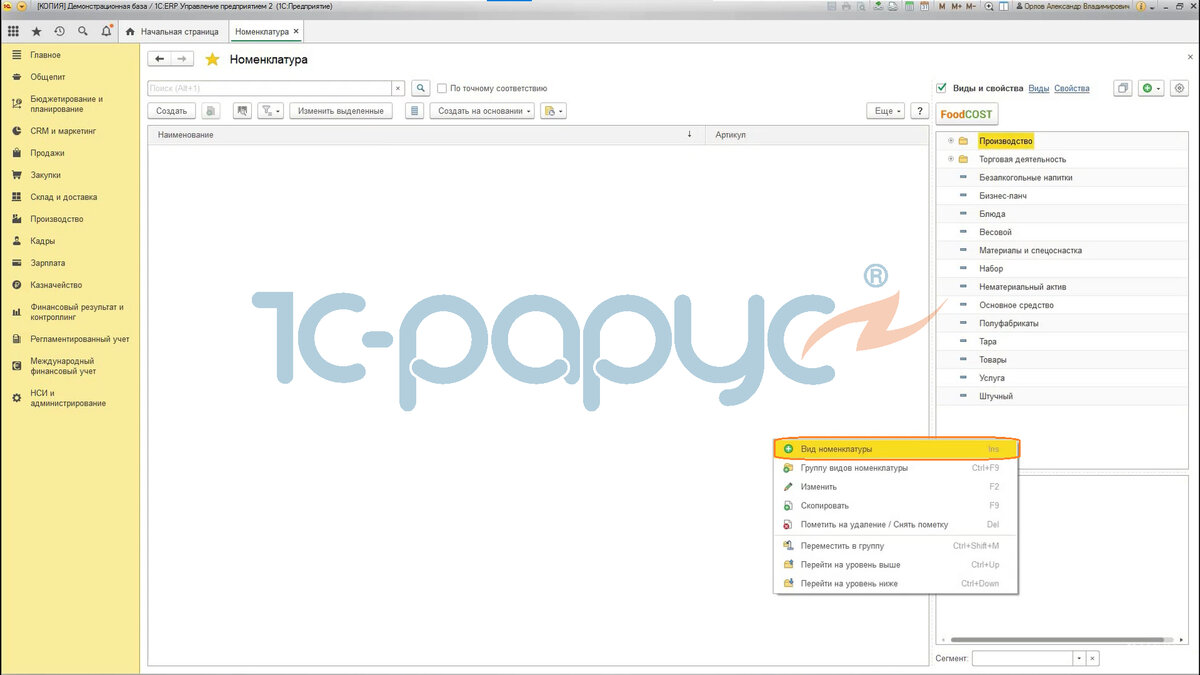This screenshot has height=675, width=1200.
Task: Click the copy windows icon near Свойства
Action: tap(1123, 88)
